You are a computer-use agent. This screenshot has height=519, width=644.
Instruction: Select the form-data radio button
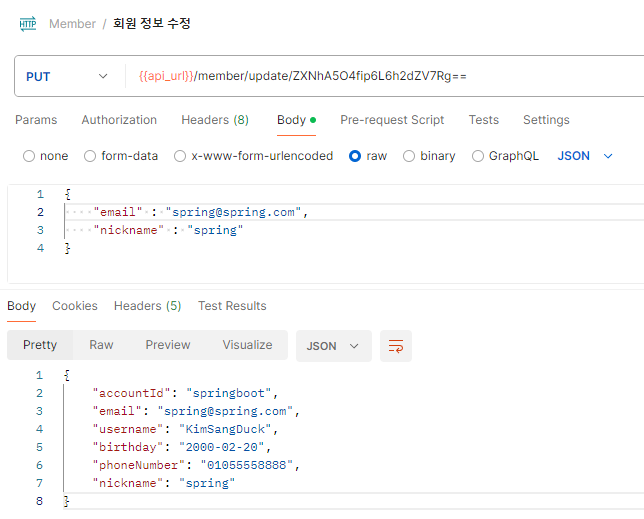90,156
